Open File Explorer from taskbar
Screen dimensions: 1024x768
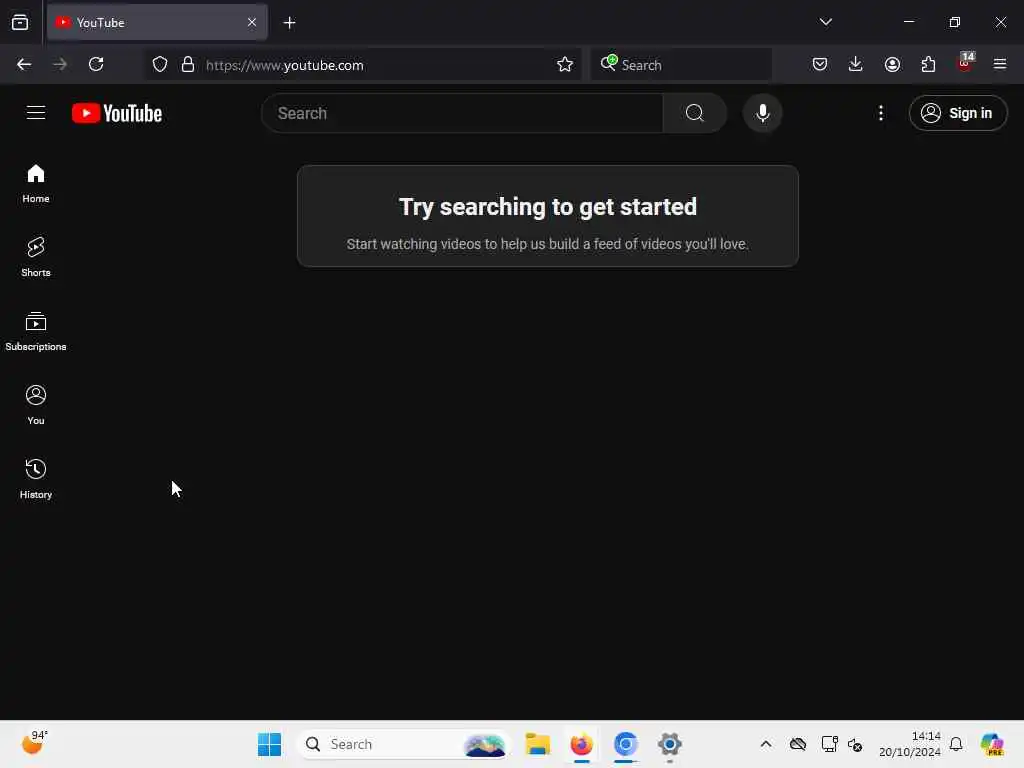[537, 744]
